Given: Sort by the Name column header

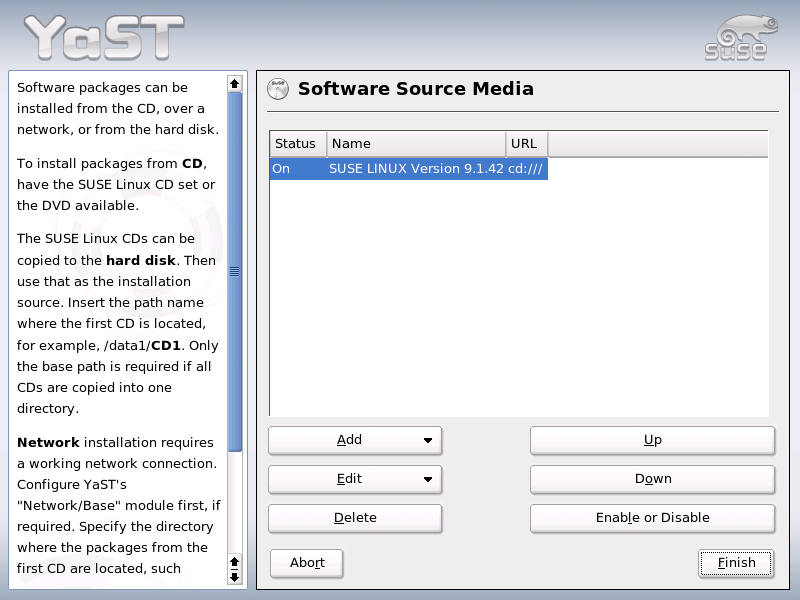Looking at the screenshot, I should [x=416, y=144].
